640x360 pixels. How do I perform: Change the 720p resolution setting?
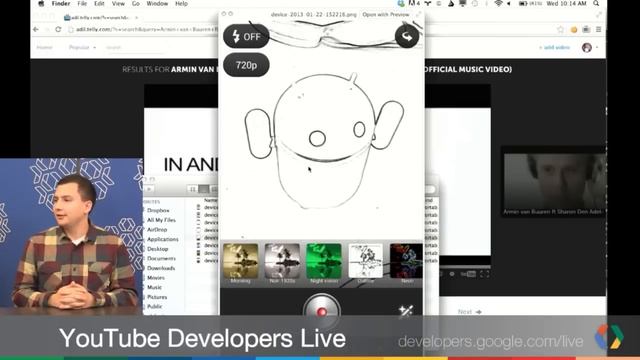point(246,65)
